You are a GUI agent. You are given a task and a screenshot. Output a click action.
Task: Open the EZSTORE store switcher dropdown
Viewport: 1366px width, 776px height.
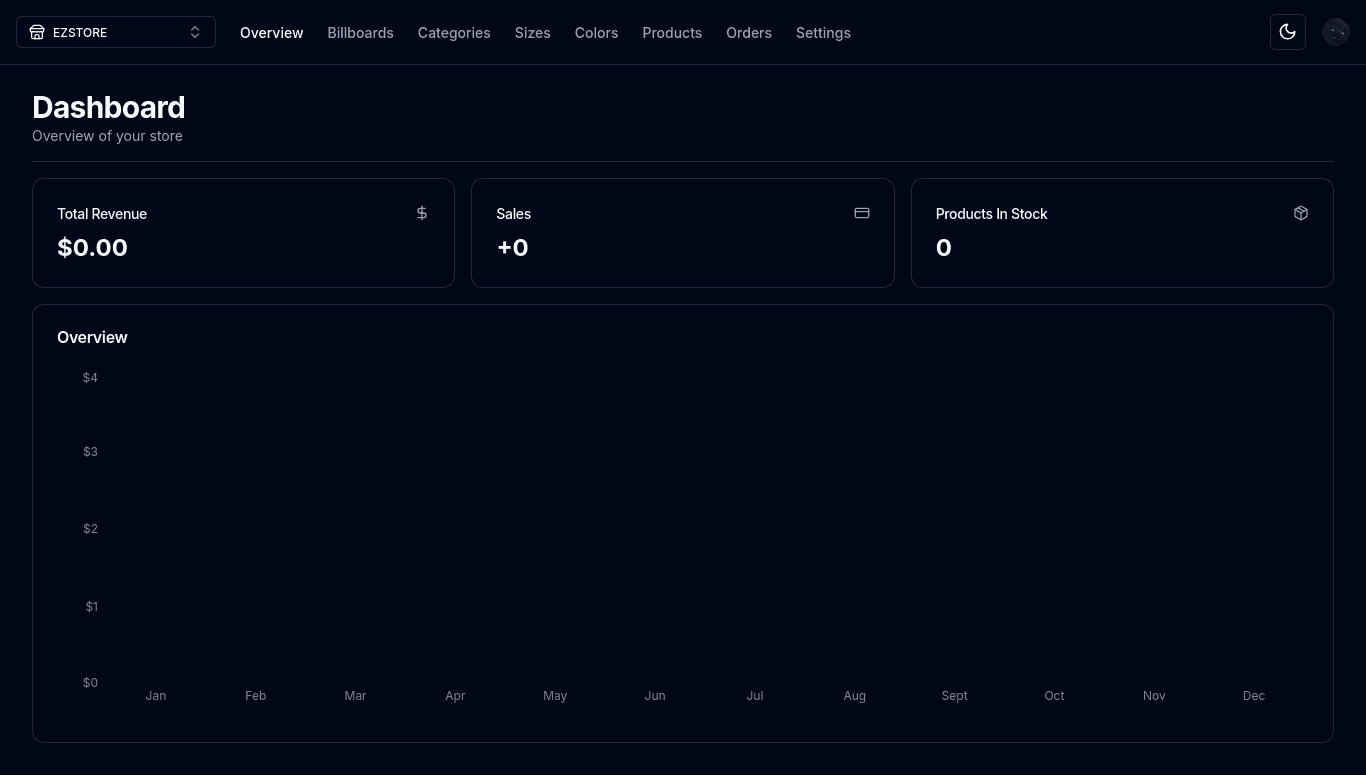click(115, 32)
